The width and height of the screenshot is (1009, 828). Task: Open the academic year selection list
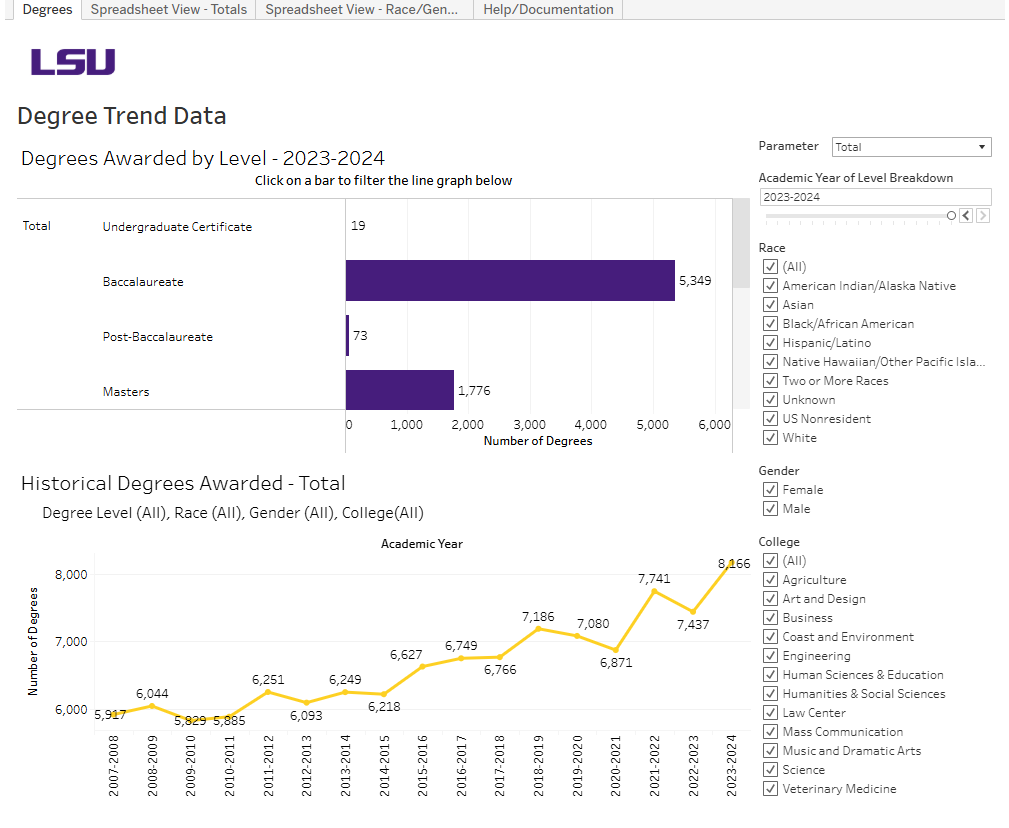pos(875,197)
